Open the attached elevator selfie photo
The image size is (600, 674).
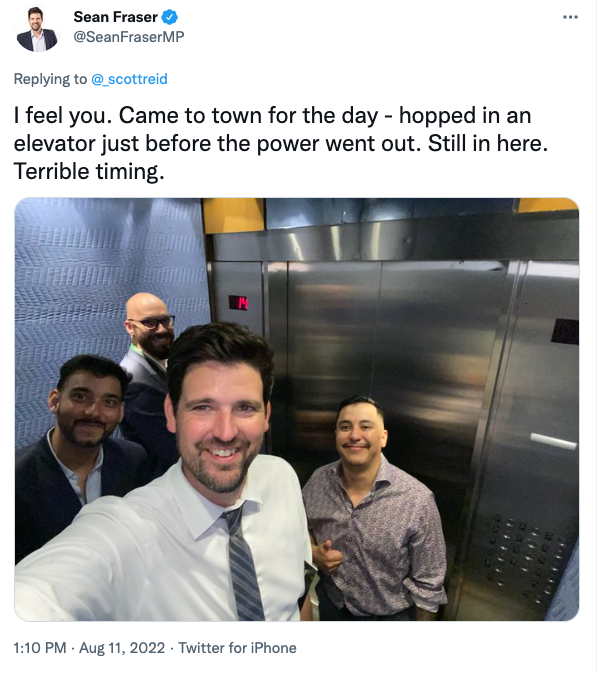(x=297, y=409)
